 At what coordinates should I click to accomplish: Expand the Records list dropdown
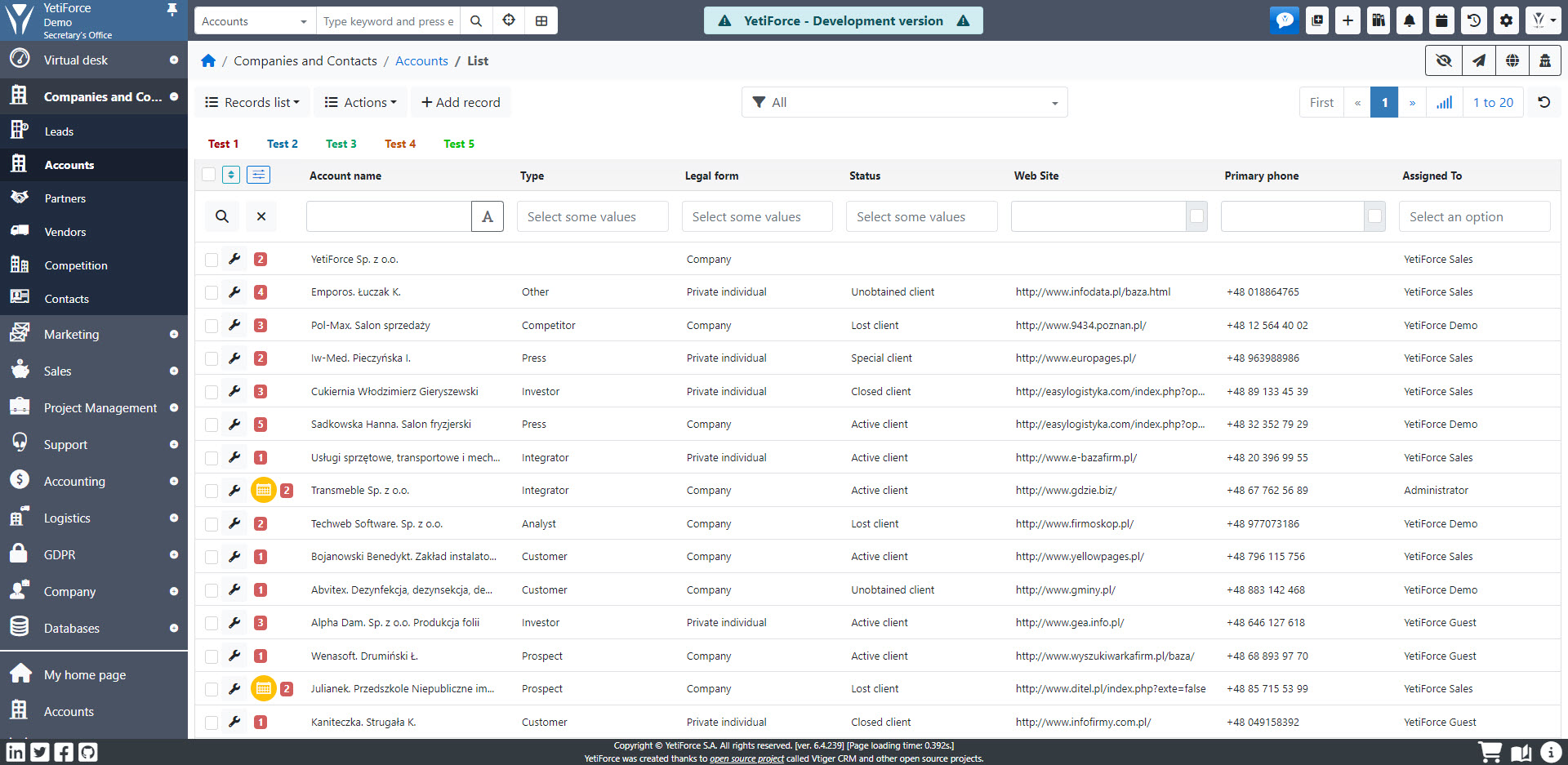pos(252,102)
